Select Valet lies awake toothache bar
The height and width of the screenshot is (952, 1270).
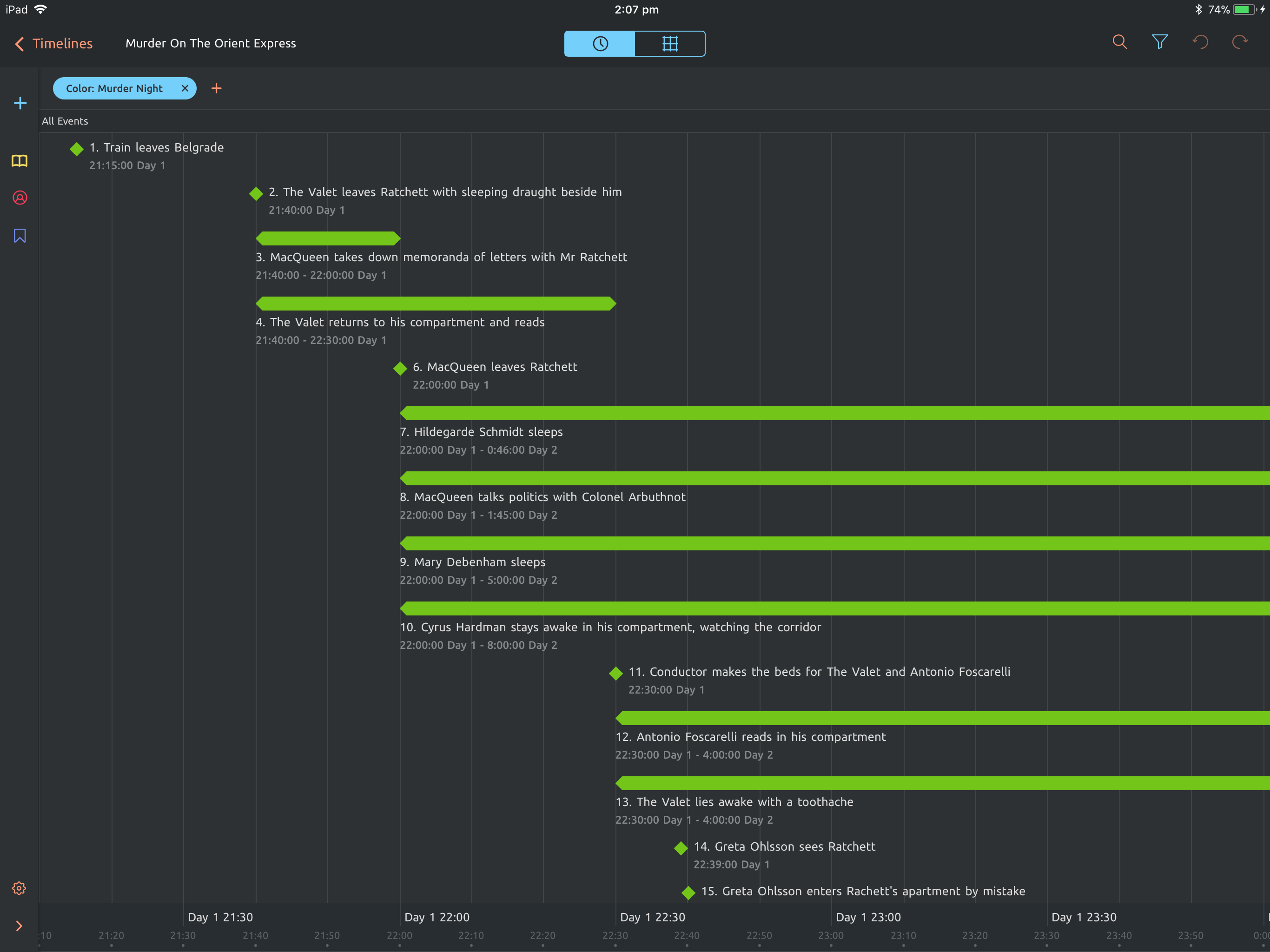point(943,783)
